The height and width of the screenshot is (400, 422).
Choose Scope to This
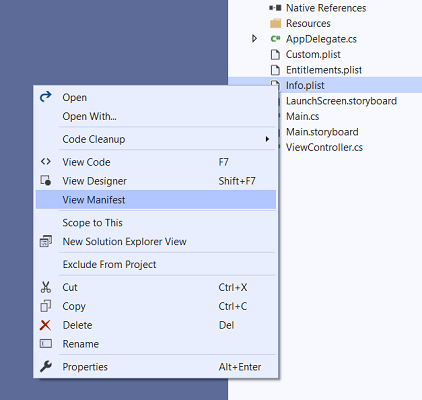point(92,223)
